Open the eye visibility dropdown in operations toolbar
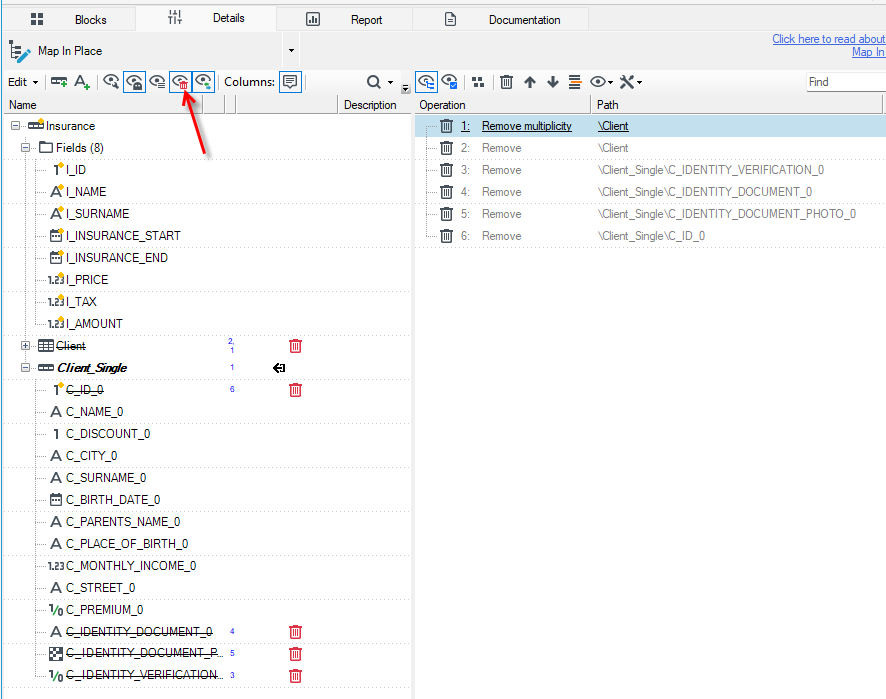The height and width of the screenshot is (699, 886). pyautogui.click(x=601, y=82)
